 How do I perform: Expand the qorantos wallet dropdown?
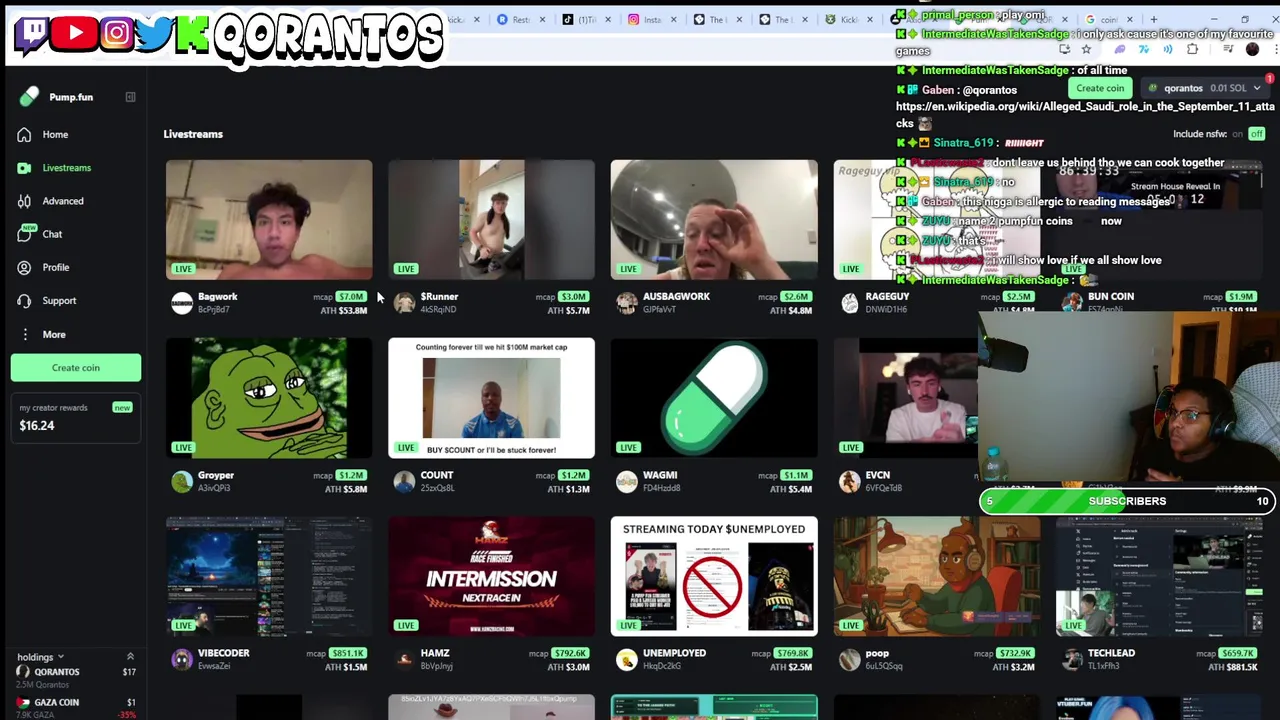[1257, 88]
